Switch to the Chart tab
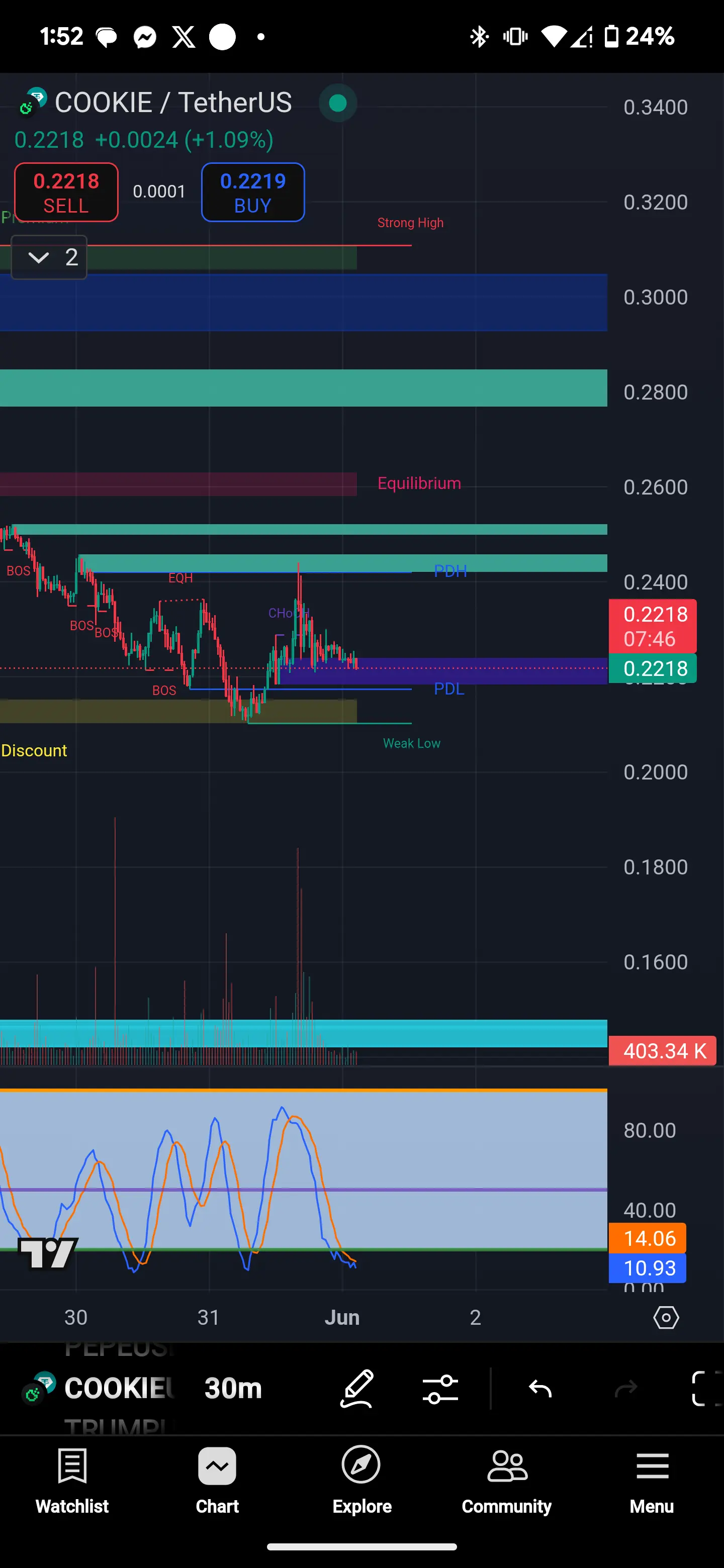 (x=217, y=1481)
